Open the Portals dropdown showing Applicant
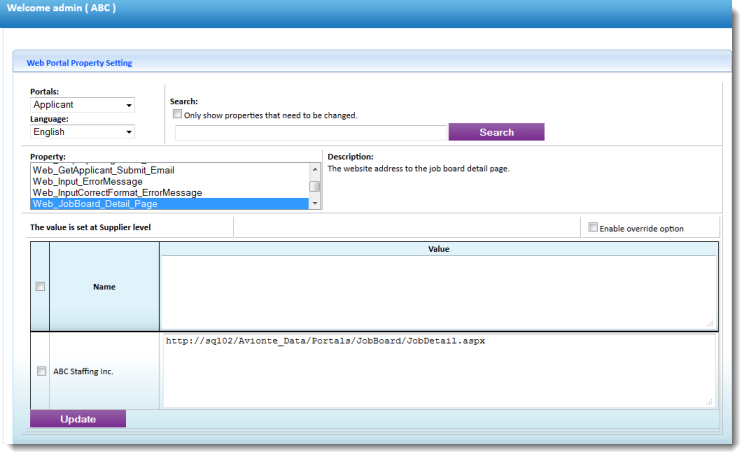The width and height of the screenshot is (747, 459). point(82,105)
